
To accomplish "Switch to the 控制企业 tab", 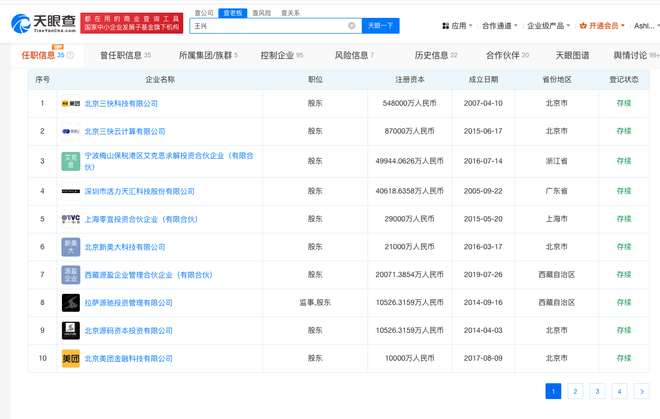I will pos(281,56).
